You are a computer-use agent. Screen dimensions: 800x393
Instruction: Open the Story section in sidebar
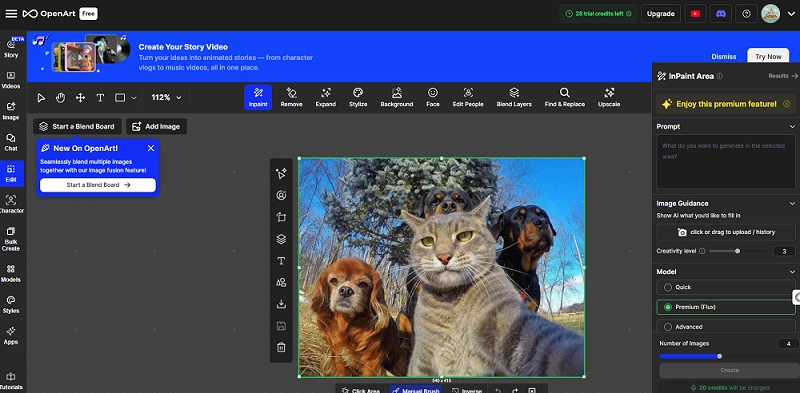(x=11, y=48)
